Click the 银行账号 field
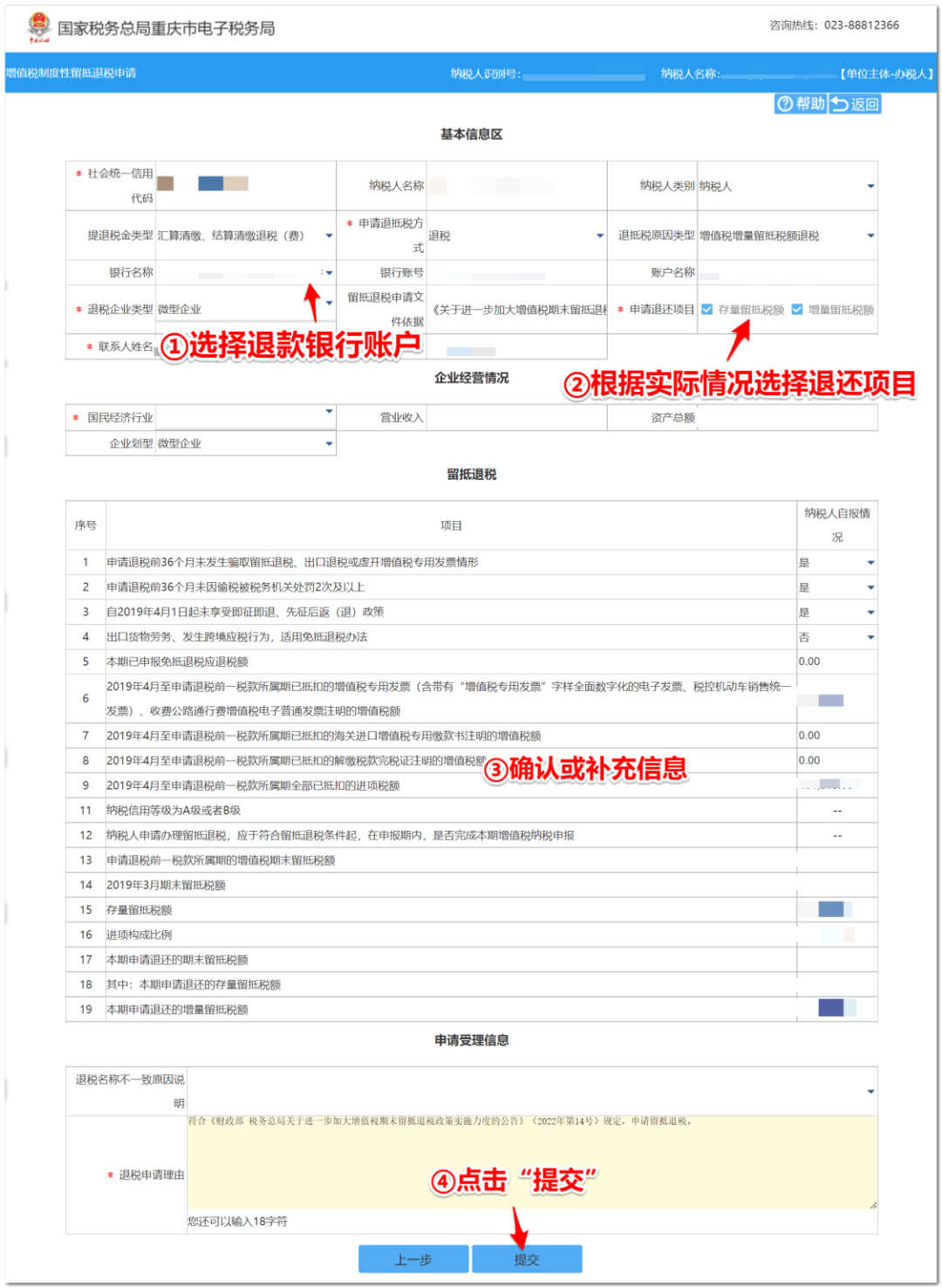 pyautogui.click(x=516, y=272)
